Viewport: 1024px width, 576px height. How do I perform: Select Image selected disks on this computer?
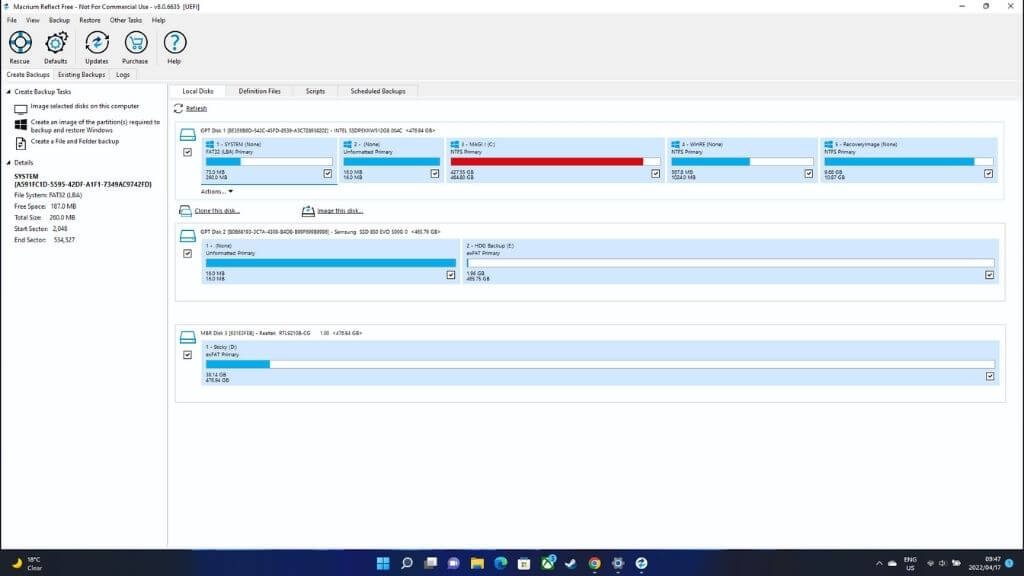[85, 106]
